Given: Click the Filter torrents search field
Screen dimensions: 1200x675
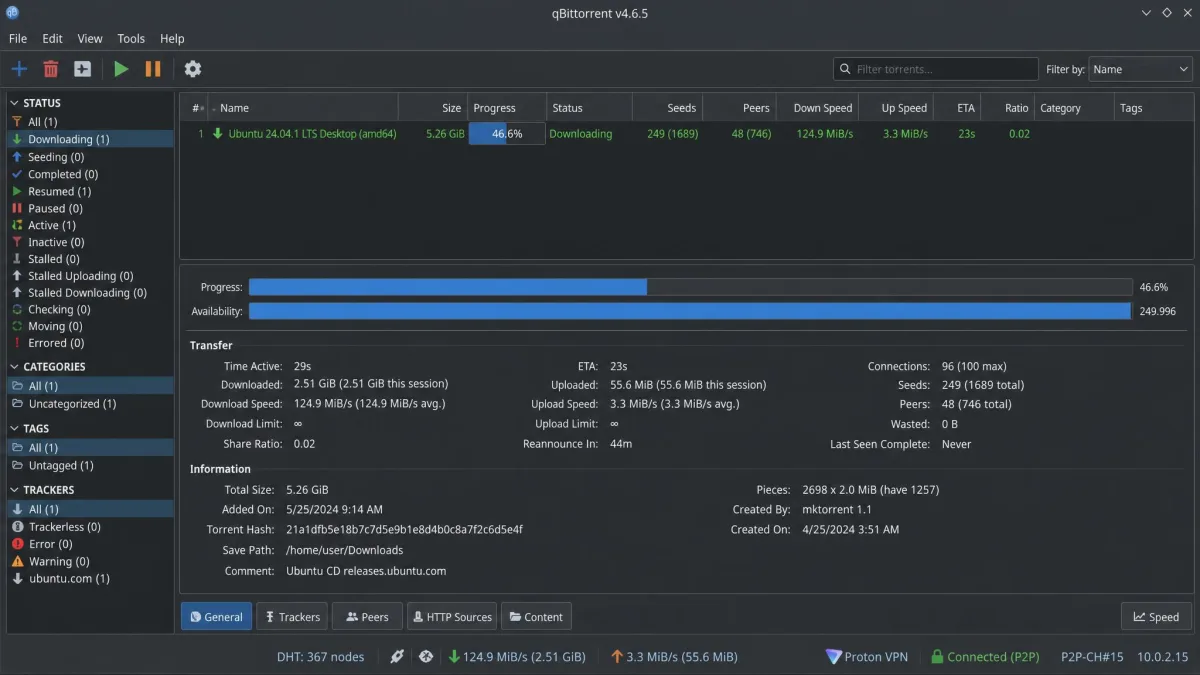Looking at the screenshot, I should tap(936, 69).
